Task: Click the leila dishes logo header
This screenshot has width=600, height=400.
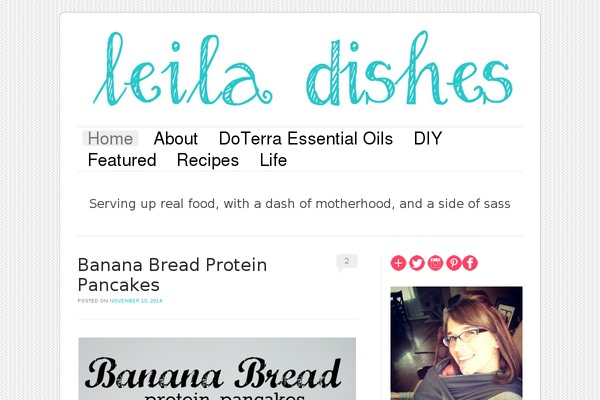Action: (x=302, y=68)
